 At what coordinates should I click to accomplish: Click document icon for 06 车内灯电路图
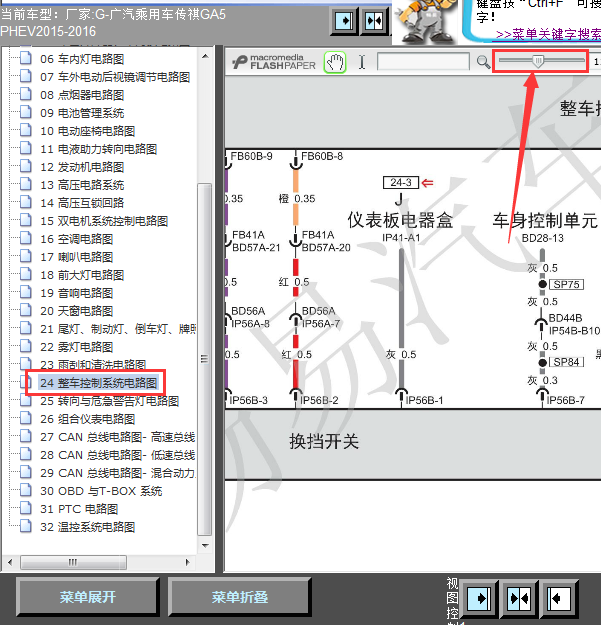click(x=26, y=58)
